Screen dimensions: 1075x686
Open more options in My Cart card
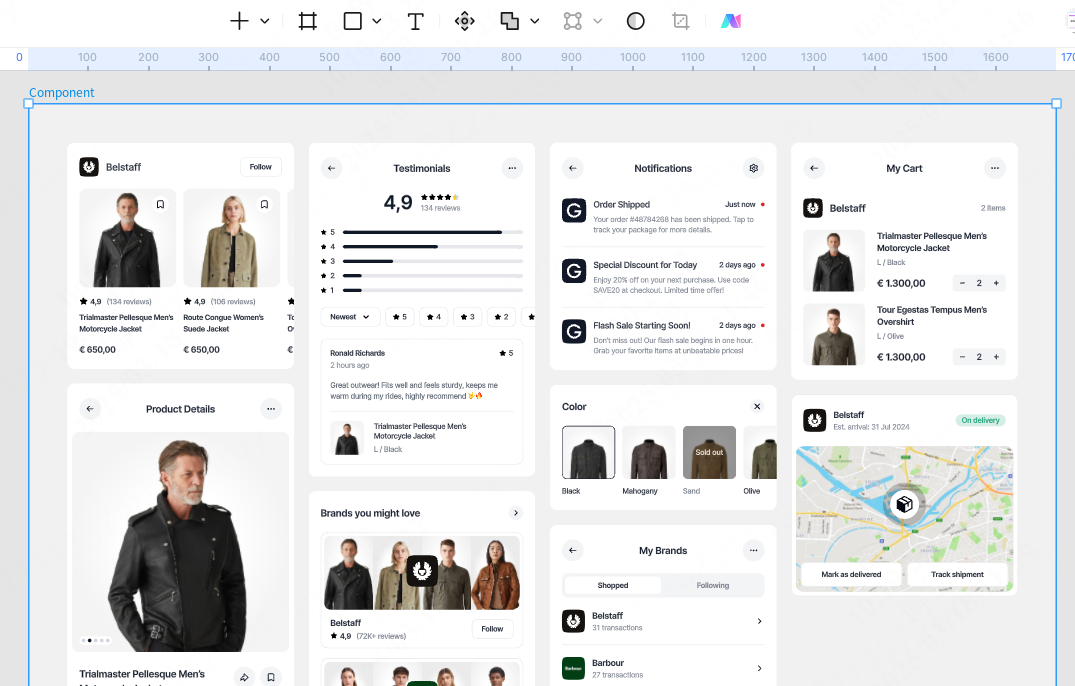point(995,168)
